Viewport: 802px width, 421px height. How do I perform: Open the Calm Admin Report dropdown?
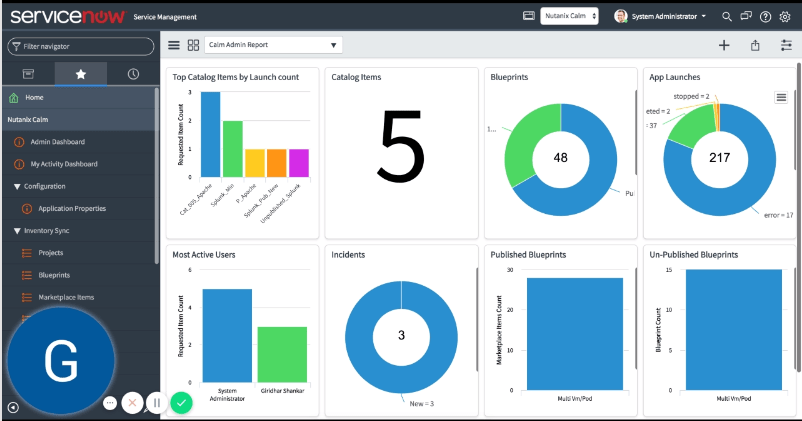273,45
